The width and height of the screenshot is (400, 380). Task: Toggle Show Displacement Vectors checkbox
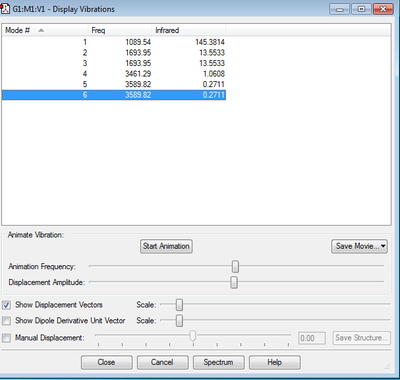pyautogui.click(x=6, y=305)
